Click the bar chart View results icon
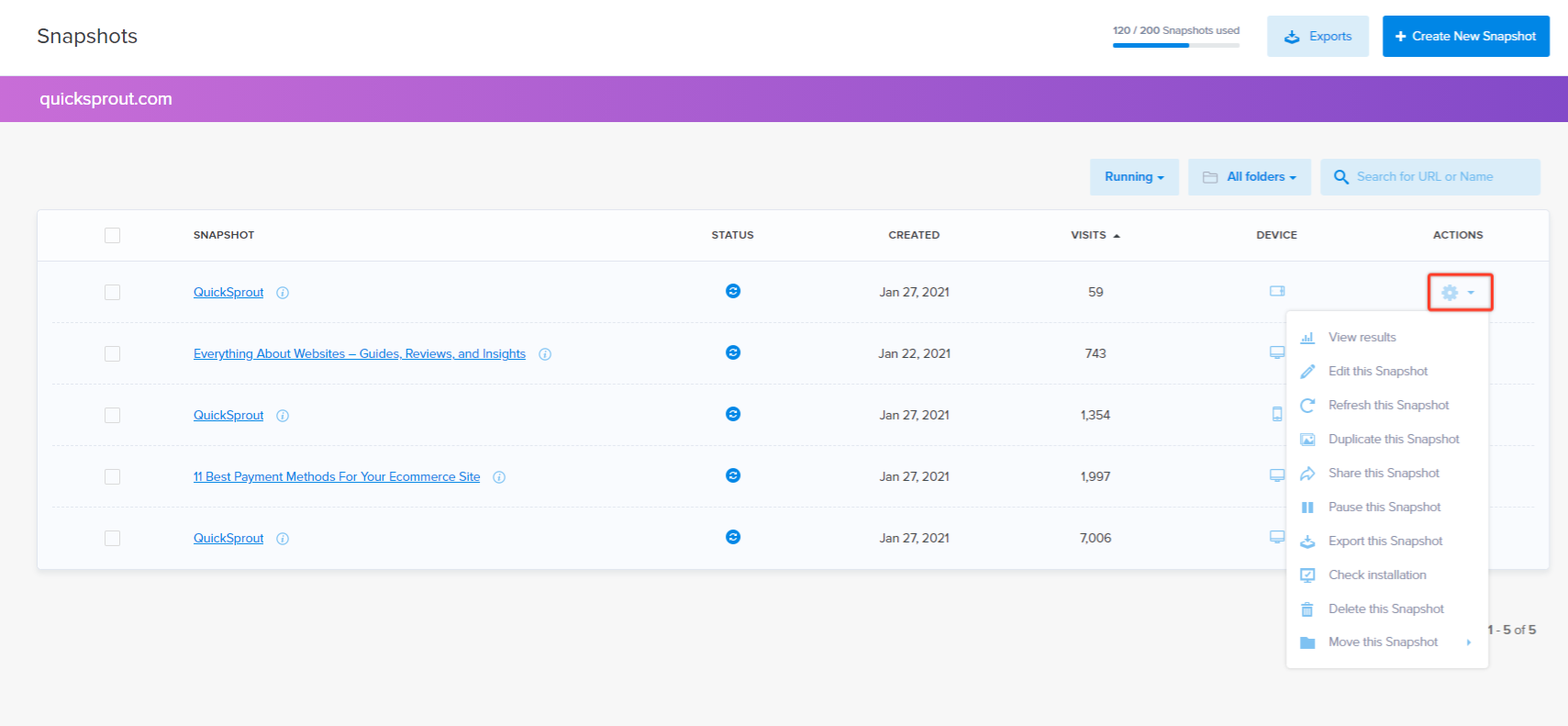 coord(1307,338)
